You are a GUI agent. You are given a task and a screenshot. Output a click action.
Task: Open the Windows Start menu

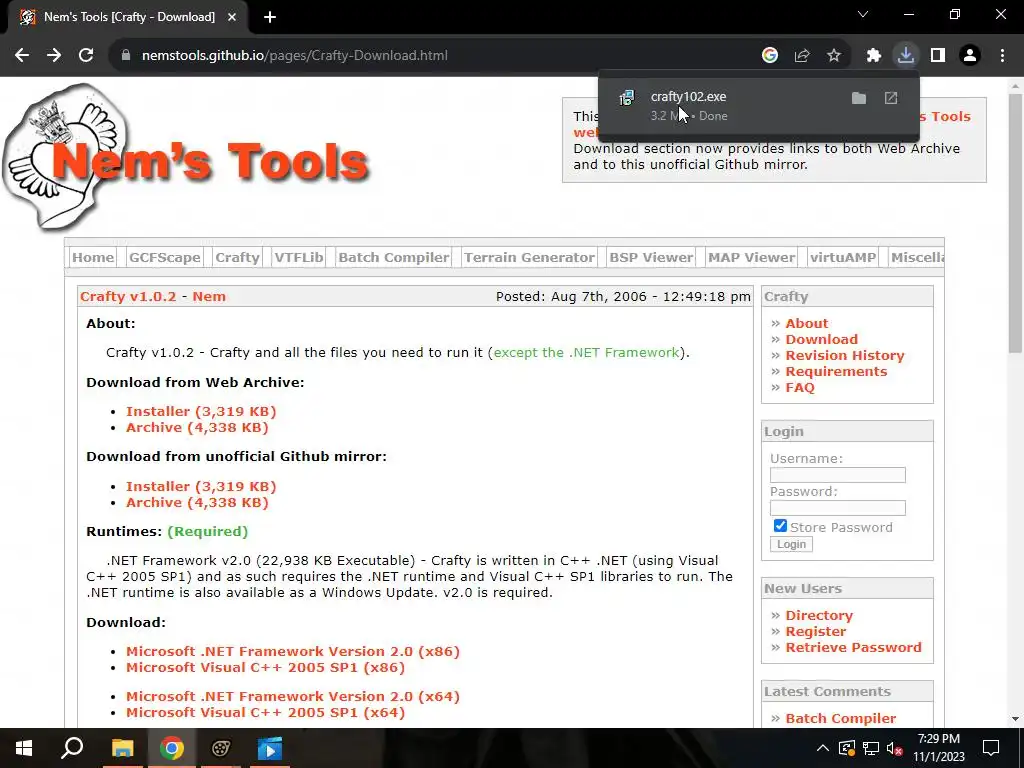tap(24, 748)
